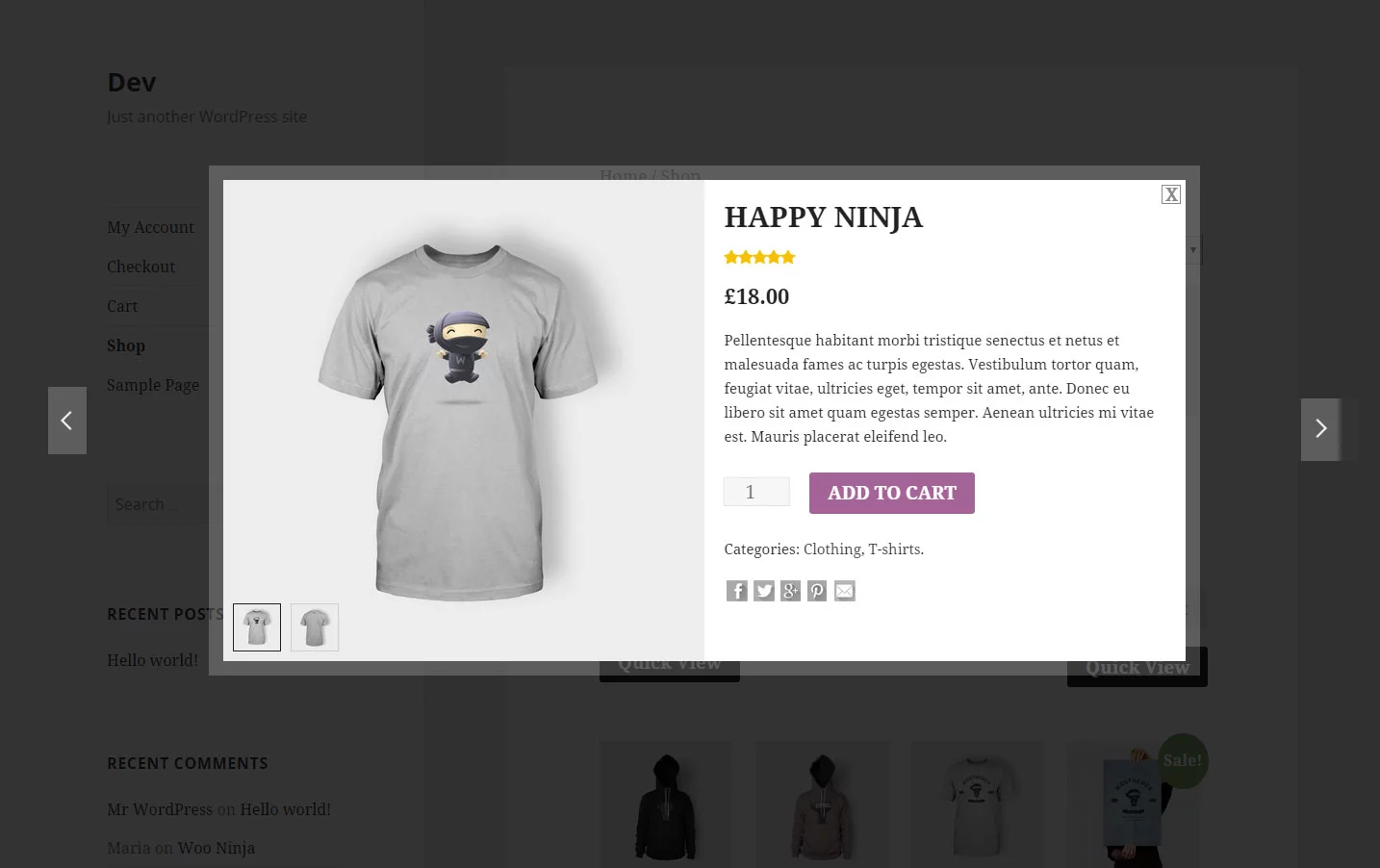Screen dimensions: 1380x868
Task: Share the product by email
Action: (844, 590)
